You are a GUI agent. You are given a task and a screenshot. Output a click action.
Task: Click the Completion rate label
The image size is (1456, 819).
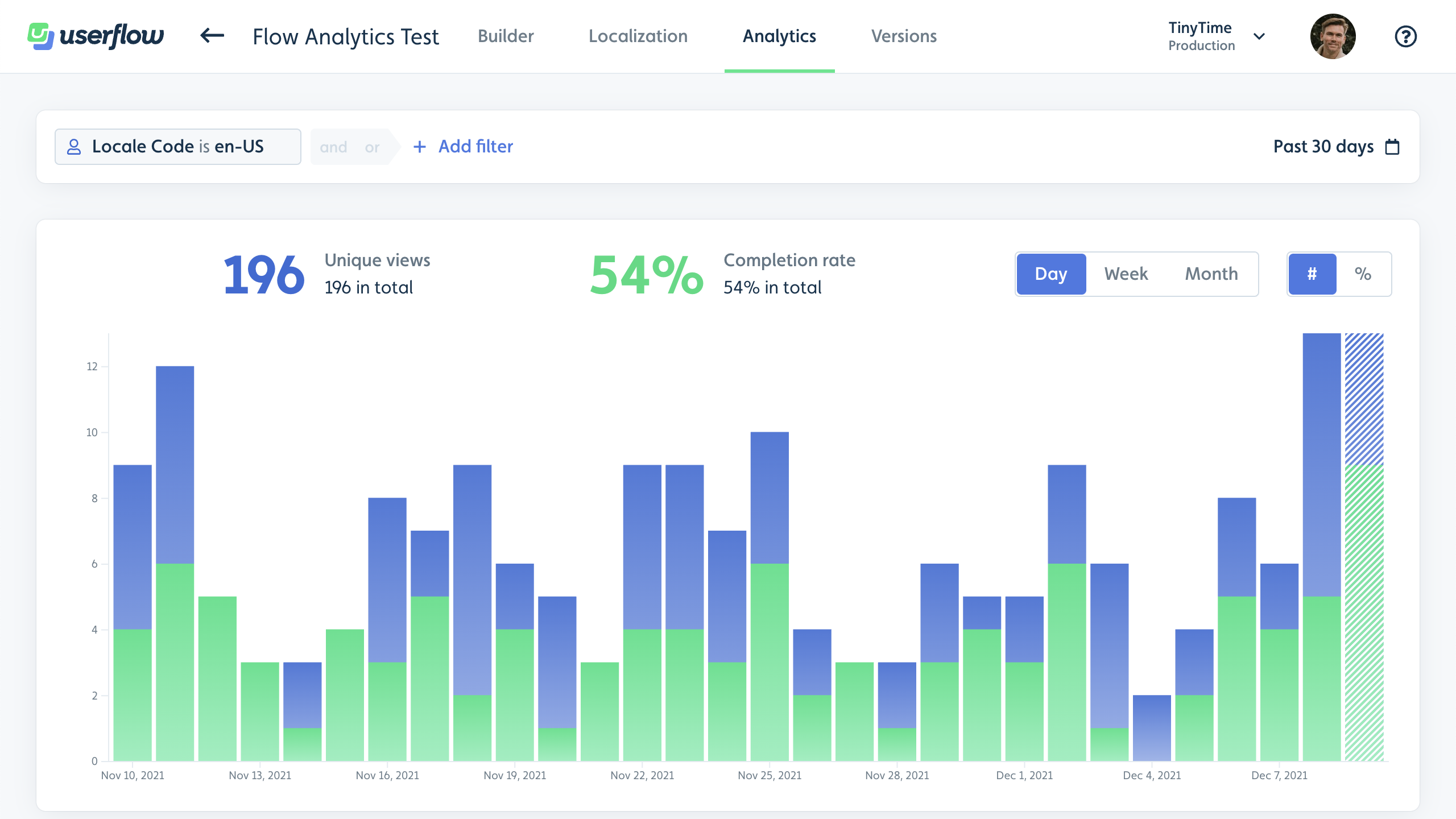789,260
